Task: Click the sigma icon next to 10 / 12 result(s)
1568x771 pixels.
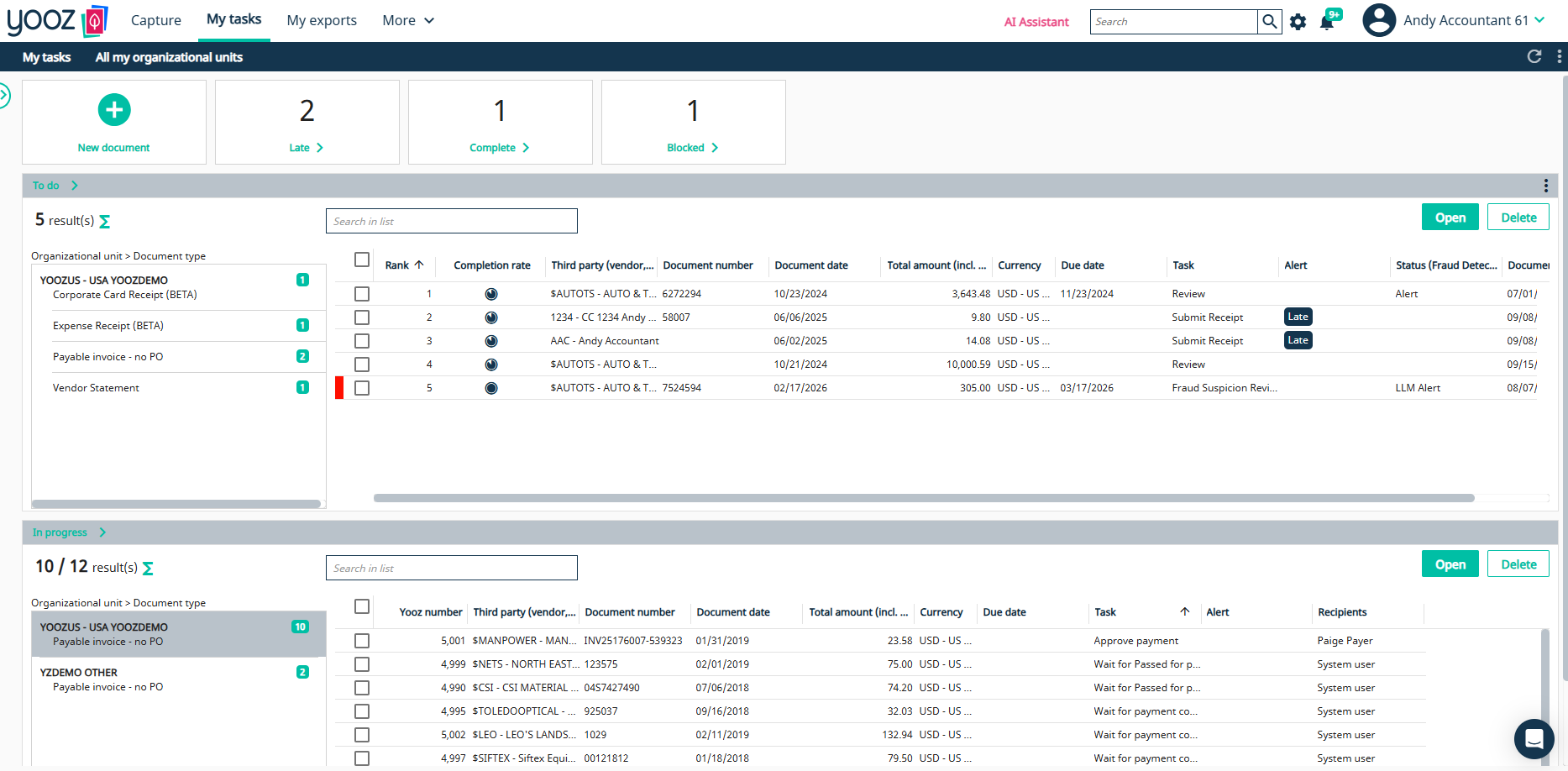Action: (148, 569)
